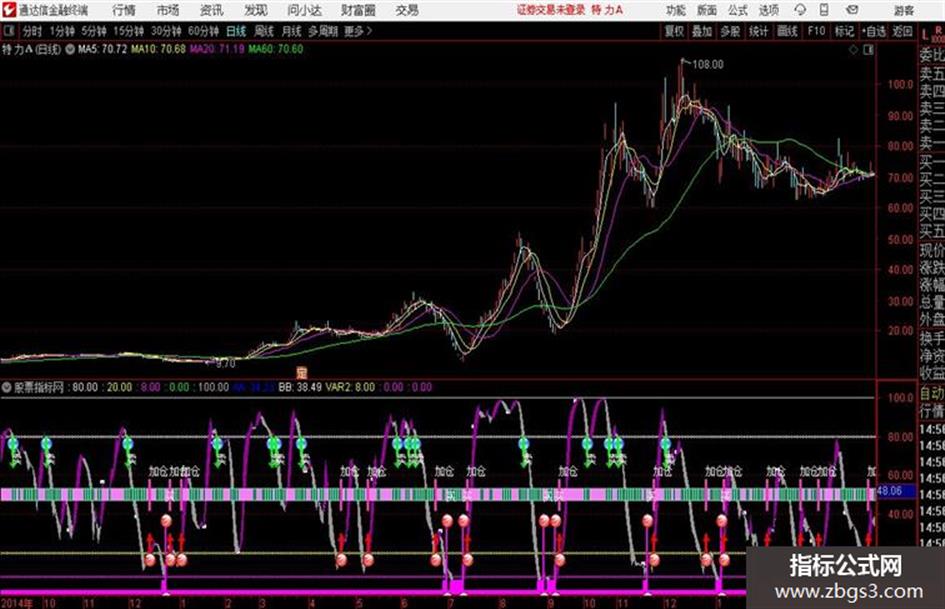Click the 复权 toolbar button

pyautogui.click(x=674, y=31)
